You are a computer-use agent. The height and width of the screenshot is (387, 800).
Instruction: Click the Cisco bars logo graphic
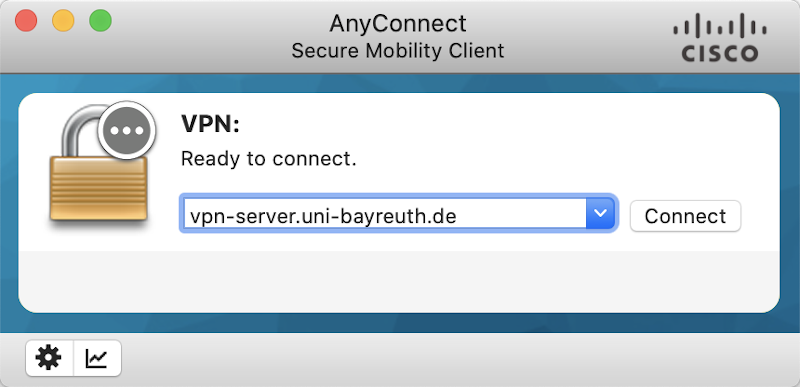(719, 25)
